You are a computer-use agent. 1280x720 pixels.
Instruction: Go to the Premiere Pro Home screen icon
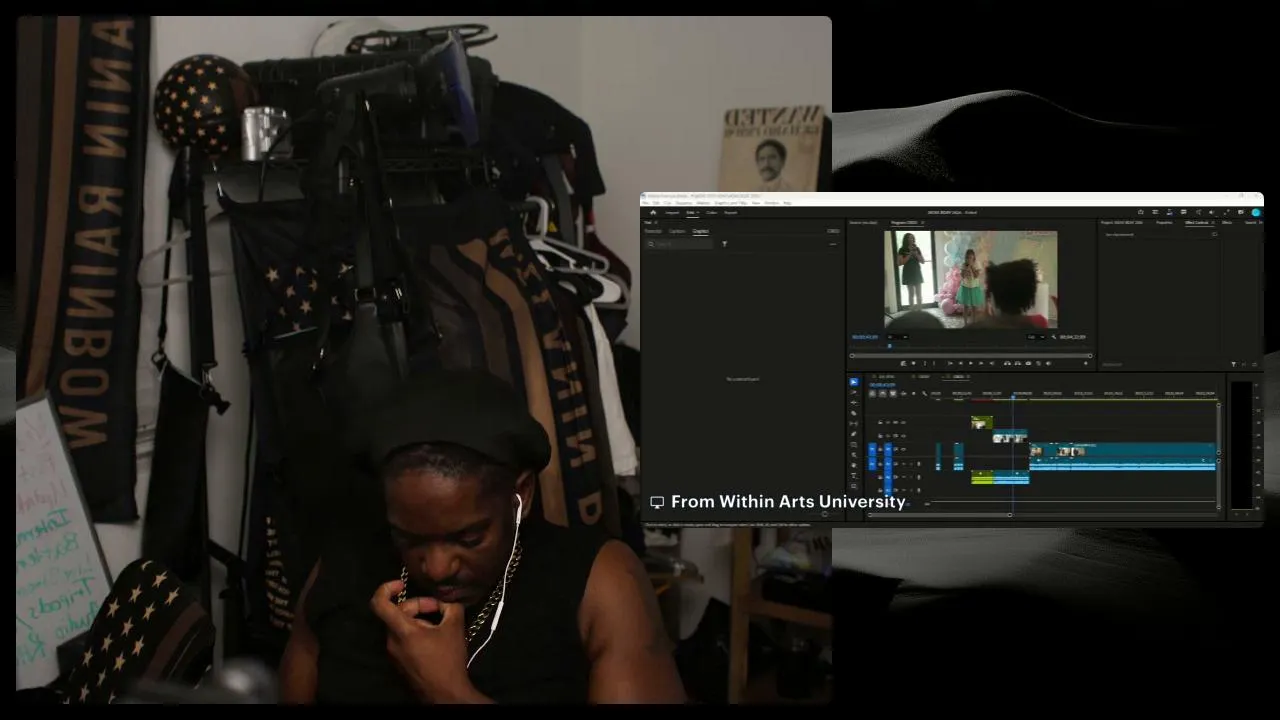[653, 212]
